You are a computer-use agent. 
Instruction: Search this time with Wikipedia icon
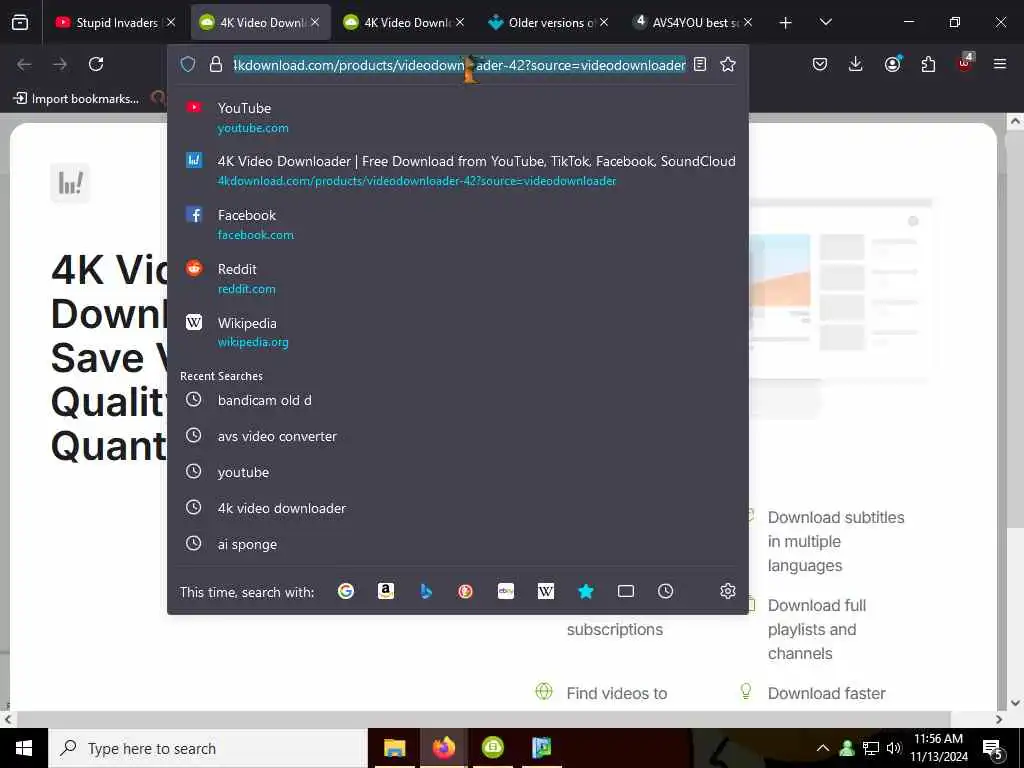(x=545, y=592)
